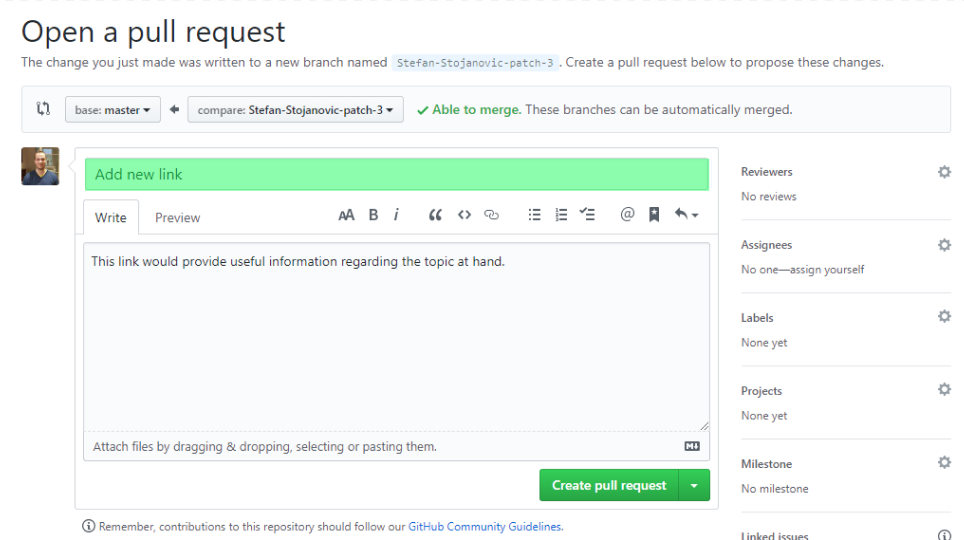Screen dimensions: 964x540
Task: Add a link using the chain icon
Action: coord(491,215)
